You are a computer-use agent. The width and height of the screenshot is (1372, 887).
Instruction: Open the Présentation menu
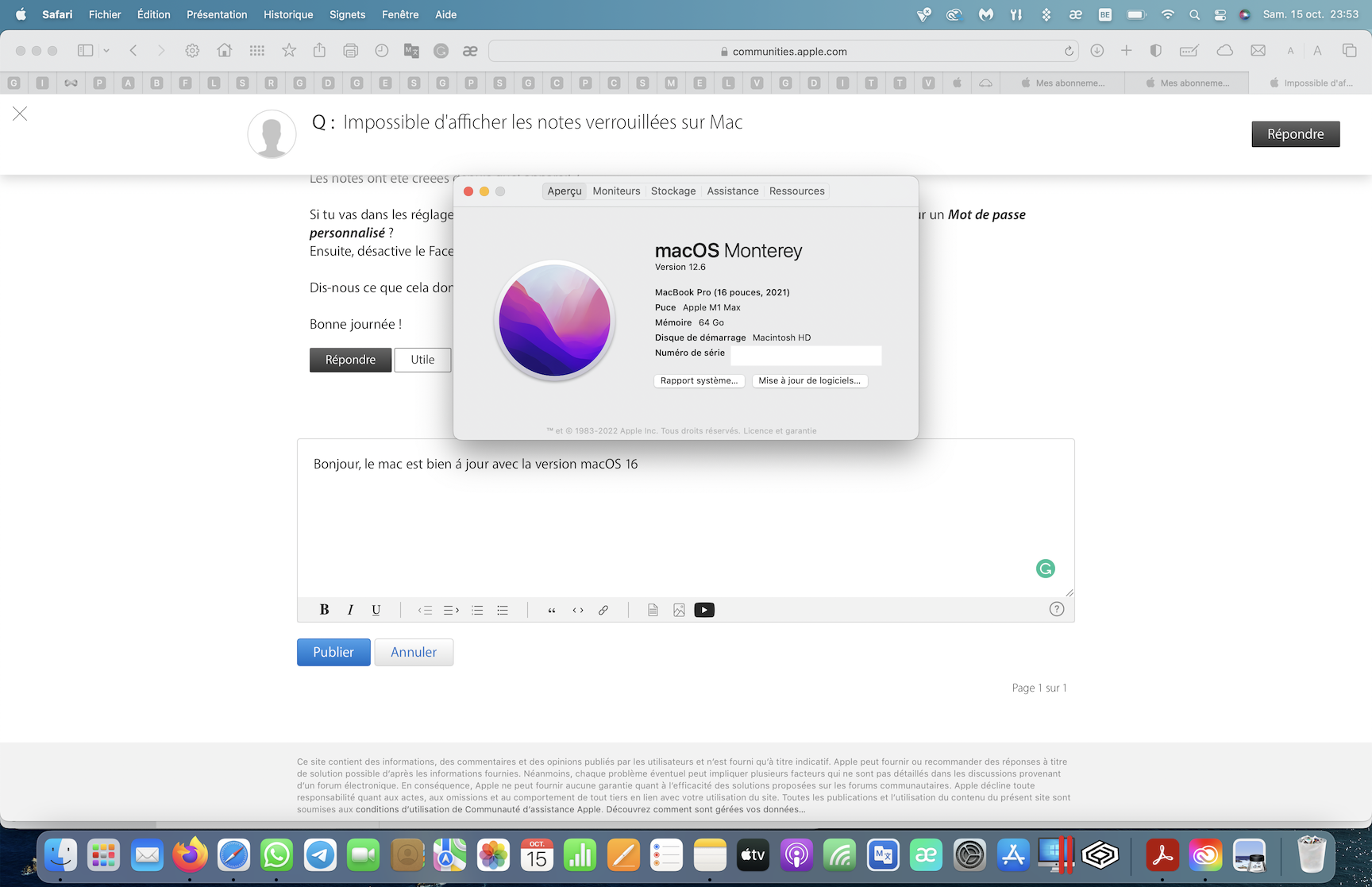tap(217, 14)
